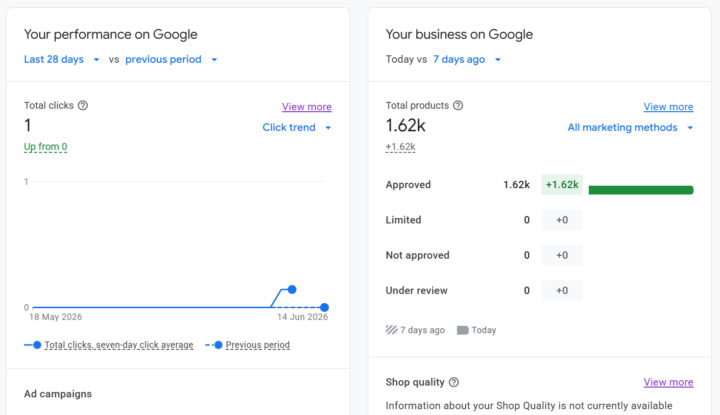720x415 pixels.
Task: Open the Click trend dropdown
Action: pyautogui.click(x=297, y=128)
